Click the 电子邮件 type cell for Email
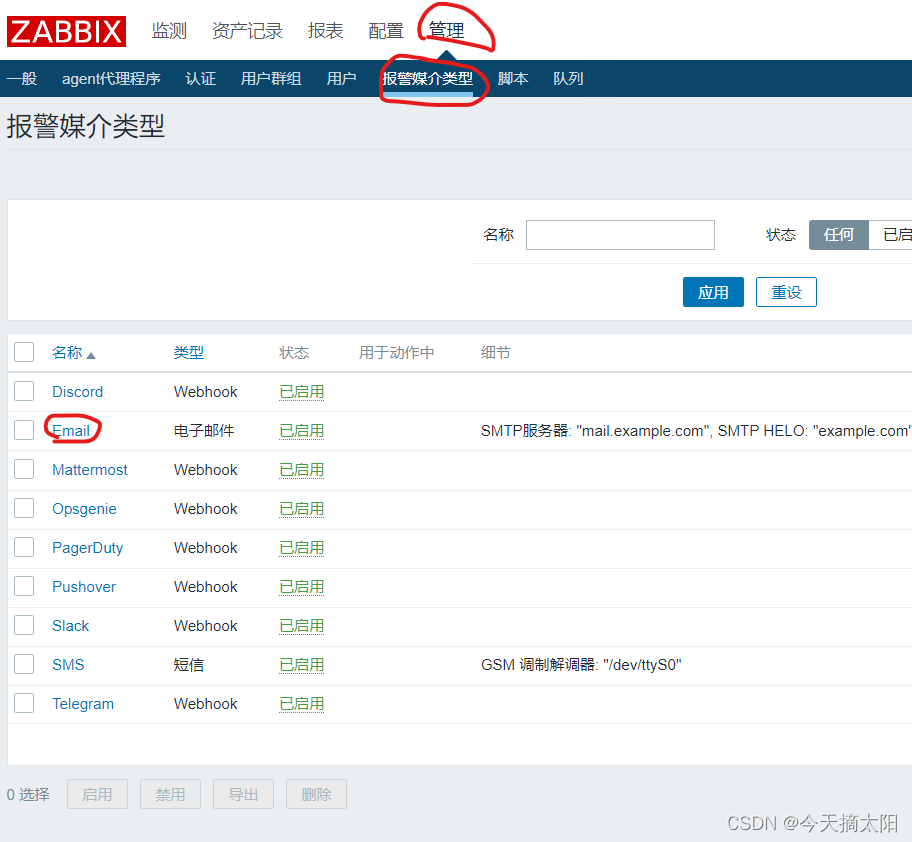The height and width of the screenshot is (842, 912). 204,431
